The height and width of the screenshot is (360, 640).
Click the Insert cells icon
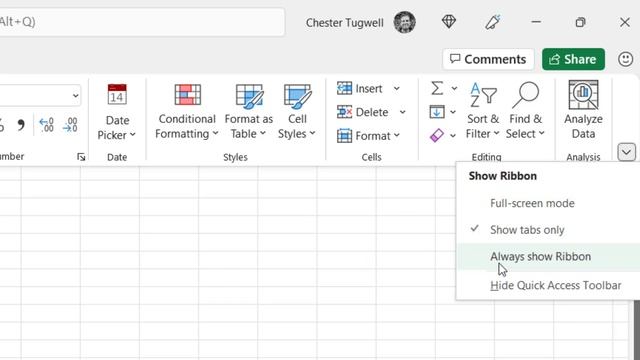click(344, 88)
